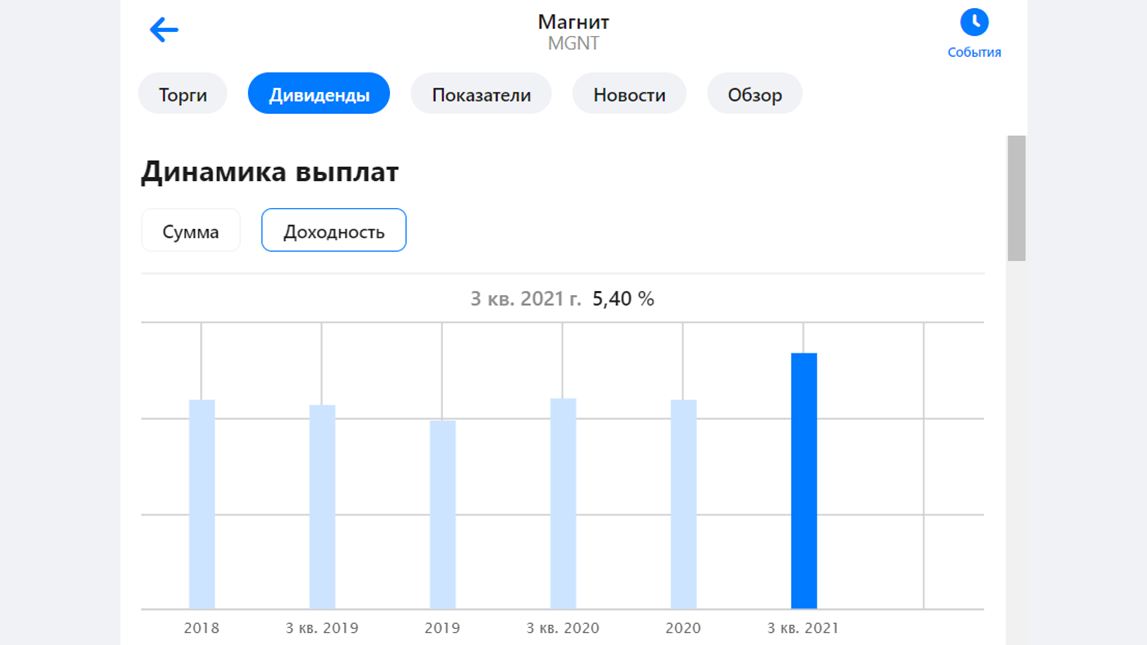Screen dimensions: 1147x645
Task: Toggle the Сумма display mode
Action: click(x=190, y=230)
